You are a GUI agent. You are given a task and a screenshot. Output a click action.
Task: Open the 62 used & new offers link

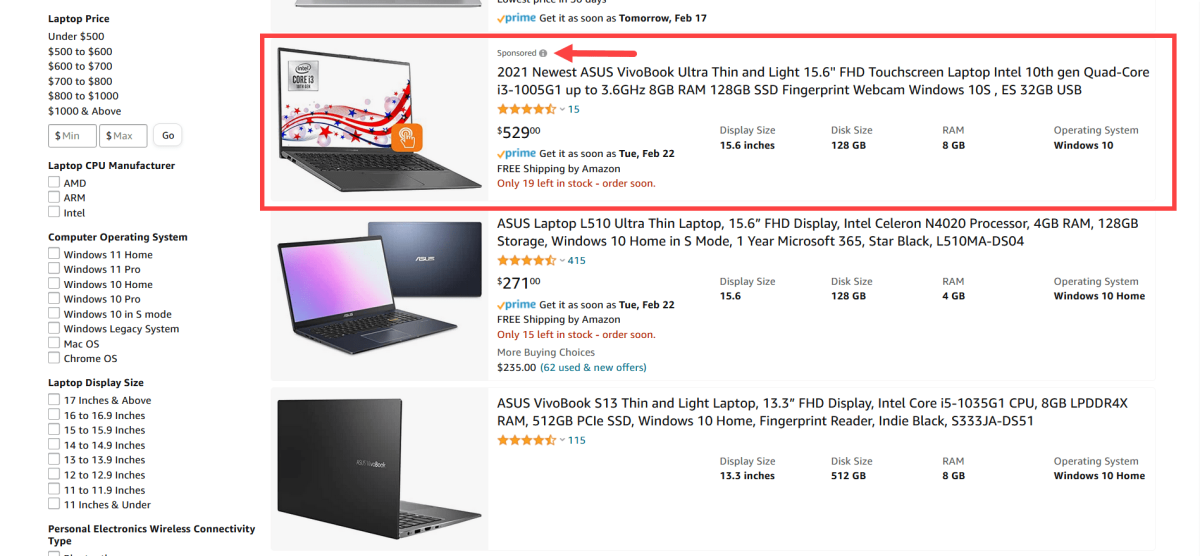click(593, 367)
